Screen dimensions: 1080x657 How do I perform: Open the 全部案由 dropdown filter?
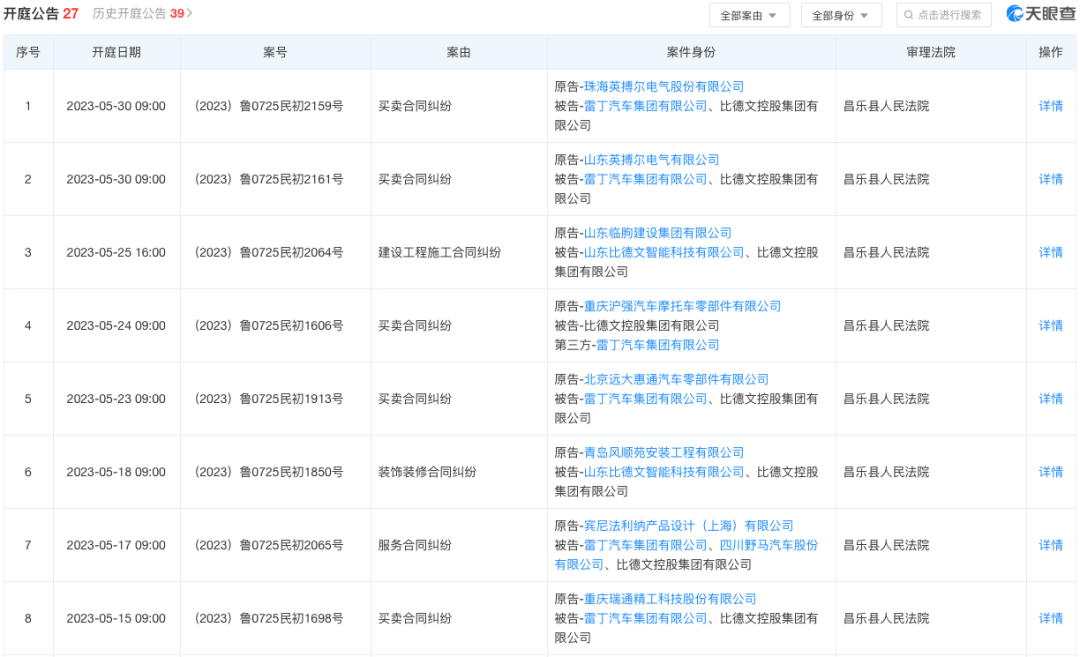(x=749, y=15)
